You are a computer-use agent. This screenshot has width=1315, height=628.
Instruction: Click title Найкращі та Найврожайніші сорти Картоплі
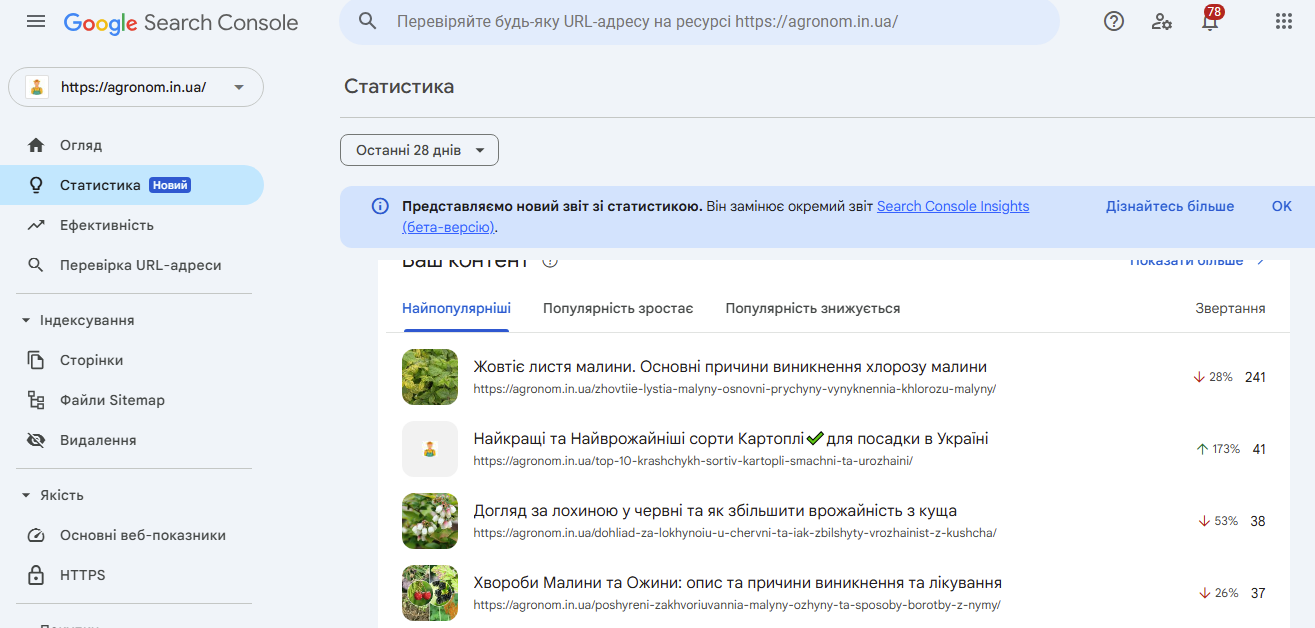pyautogui.click(x=731, y=438)
